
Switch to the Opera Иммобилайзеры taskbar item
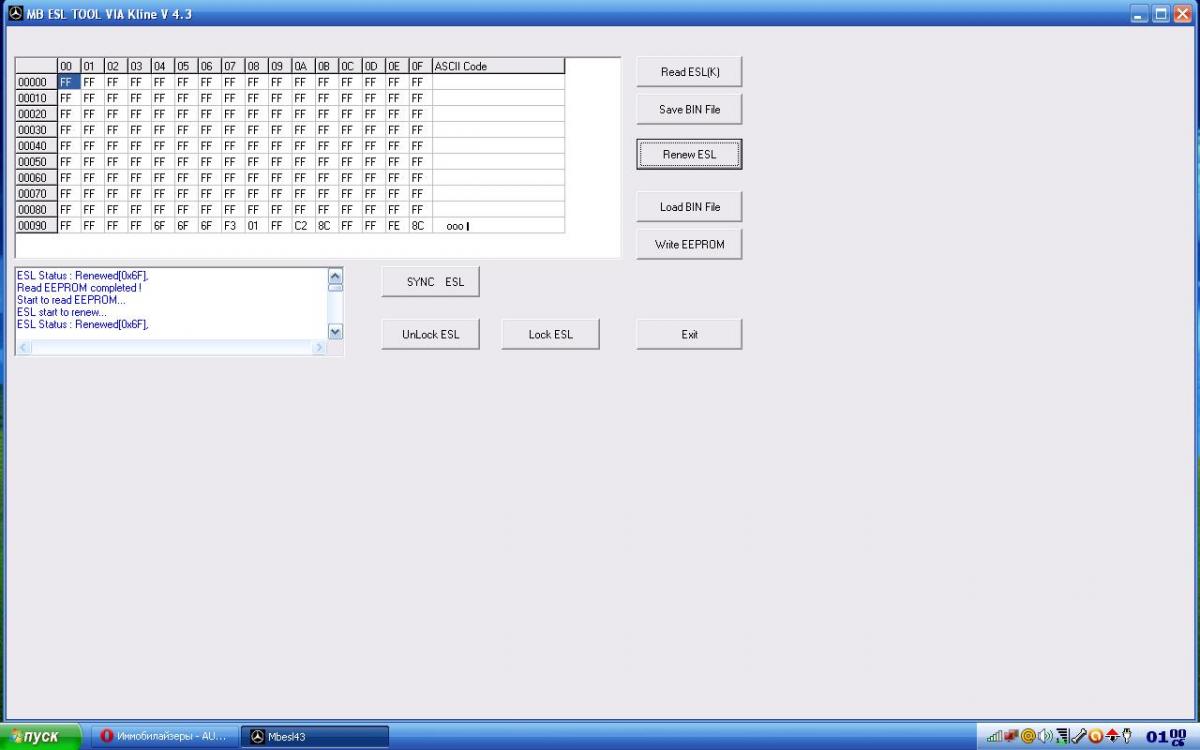pyautogui.click(x=165, y=737)
